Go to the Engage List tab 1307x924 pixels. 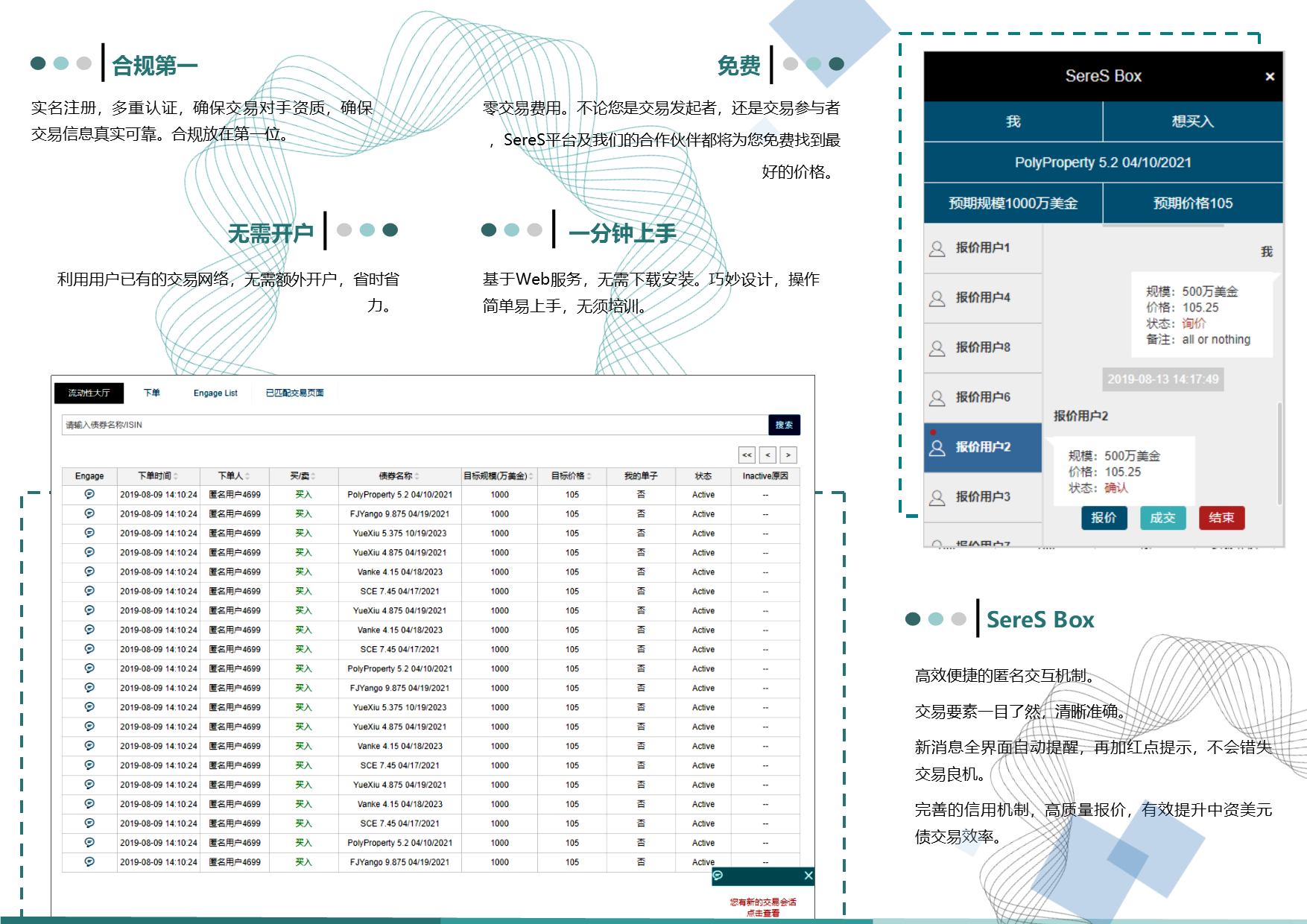pyautogui.click(x=215, y=393)
